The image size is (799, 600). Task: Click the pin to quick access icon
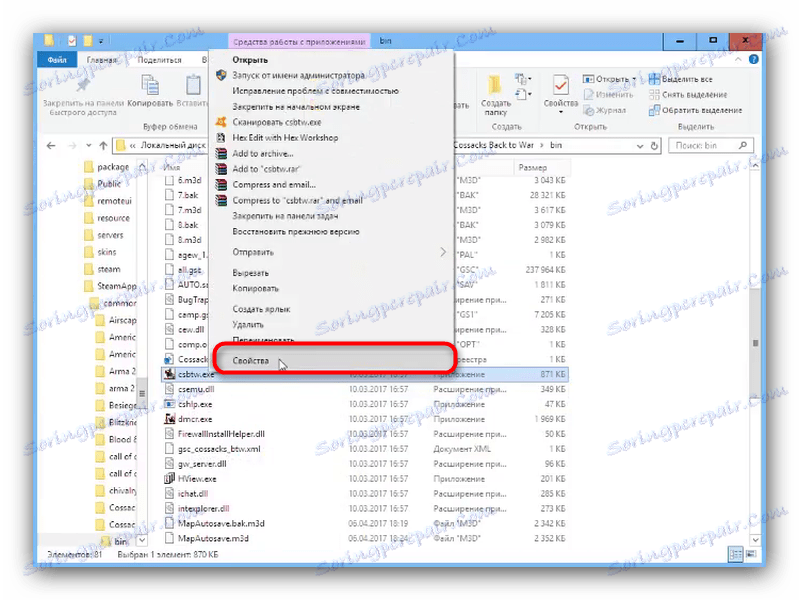[x=83, y=84]
